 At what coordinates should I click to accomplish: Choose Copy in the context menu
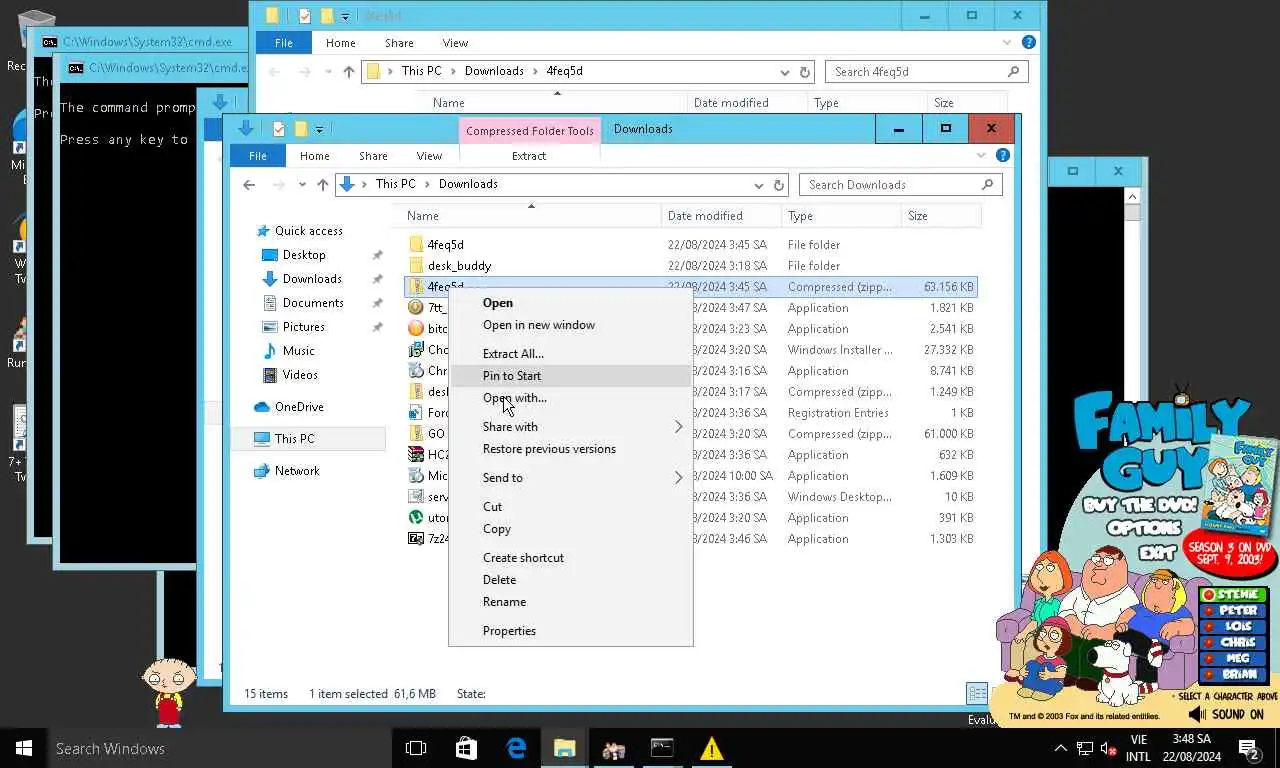click(496, 529)
